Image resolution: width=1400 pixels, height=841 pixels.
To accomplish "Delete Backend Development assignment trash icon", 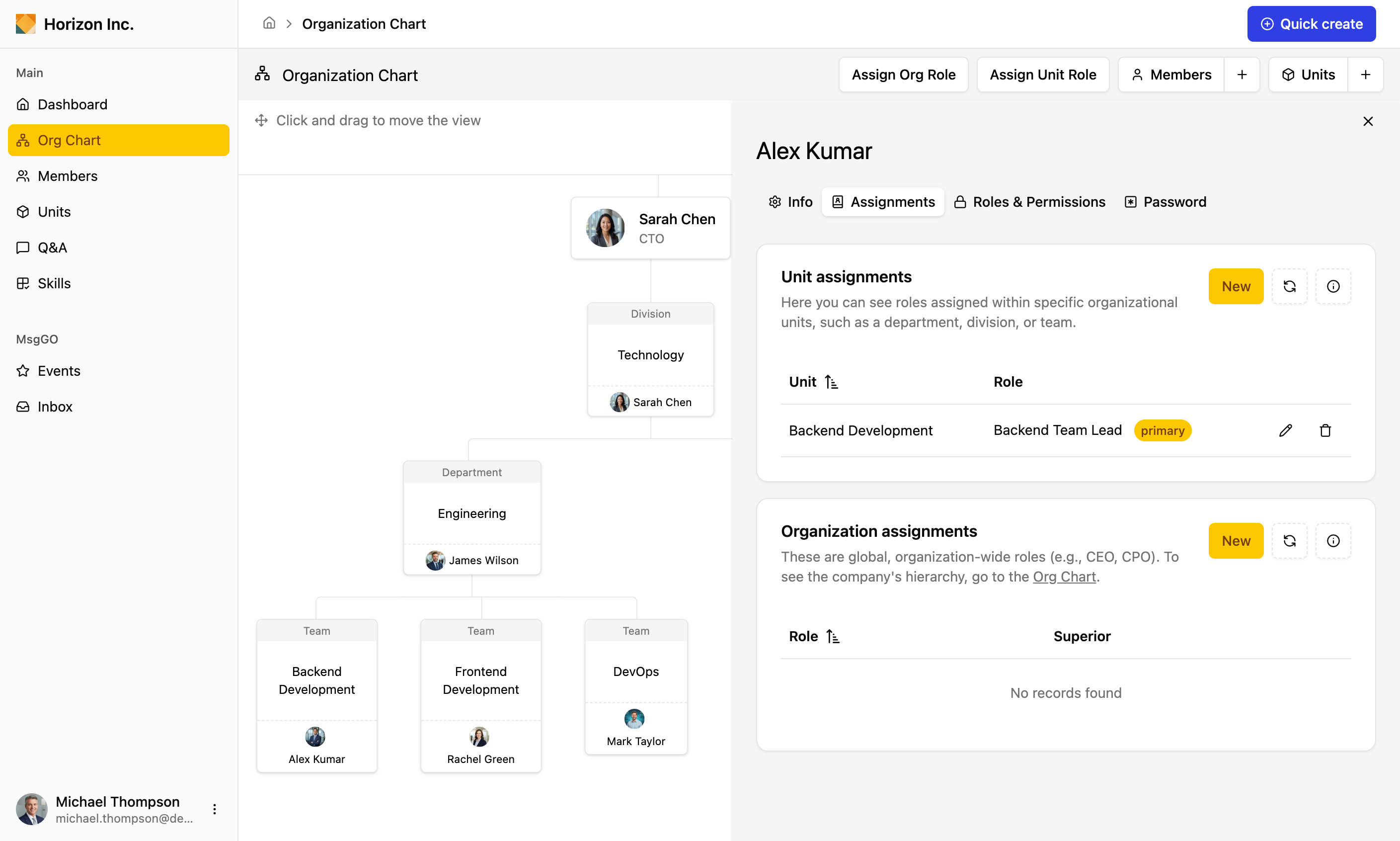I will [x=1324, y=431].
